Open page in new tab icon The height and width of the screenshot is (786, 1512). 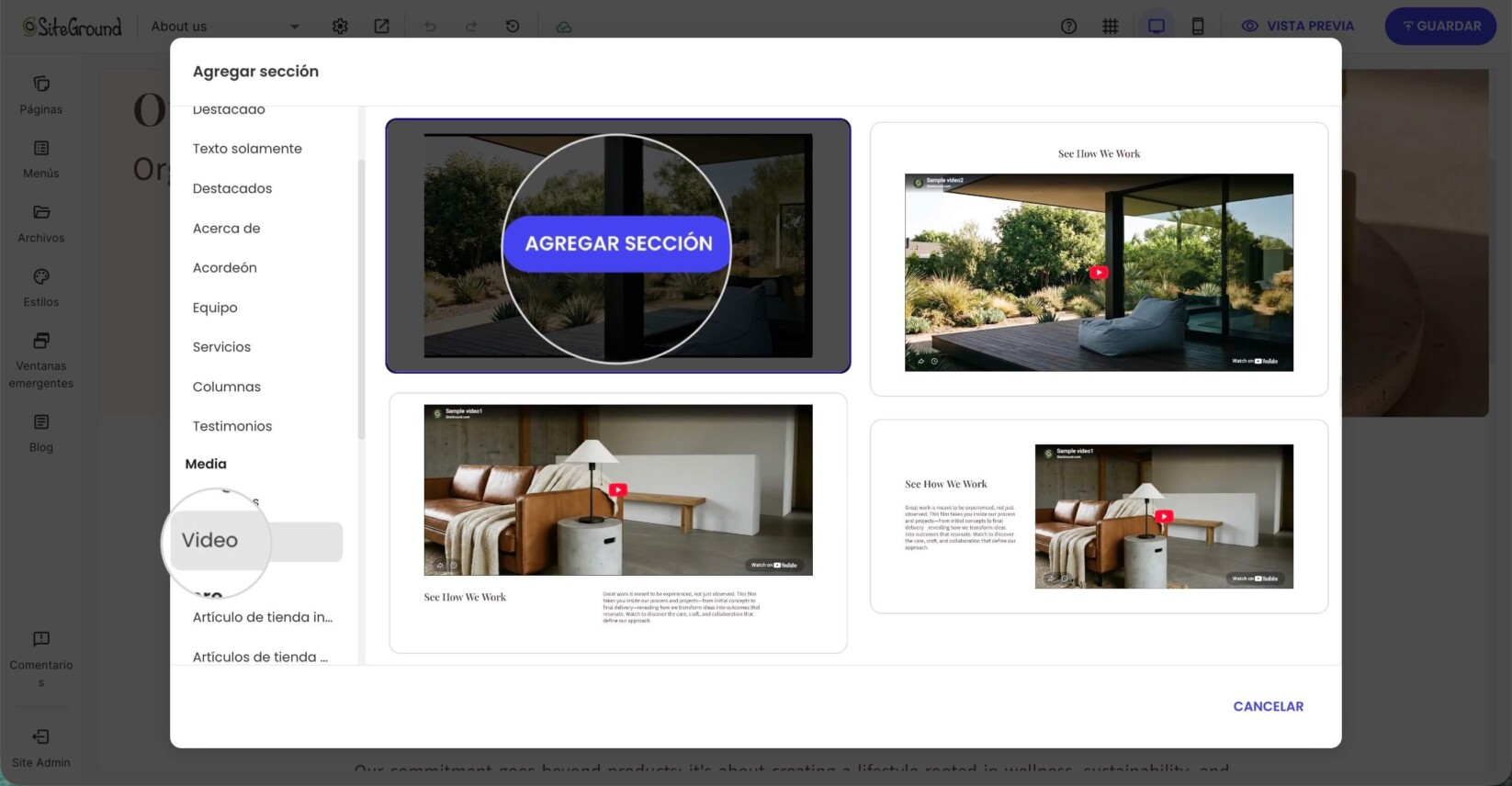[381, 27]
